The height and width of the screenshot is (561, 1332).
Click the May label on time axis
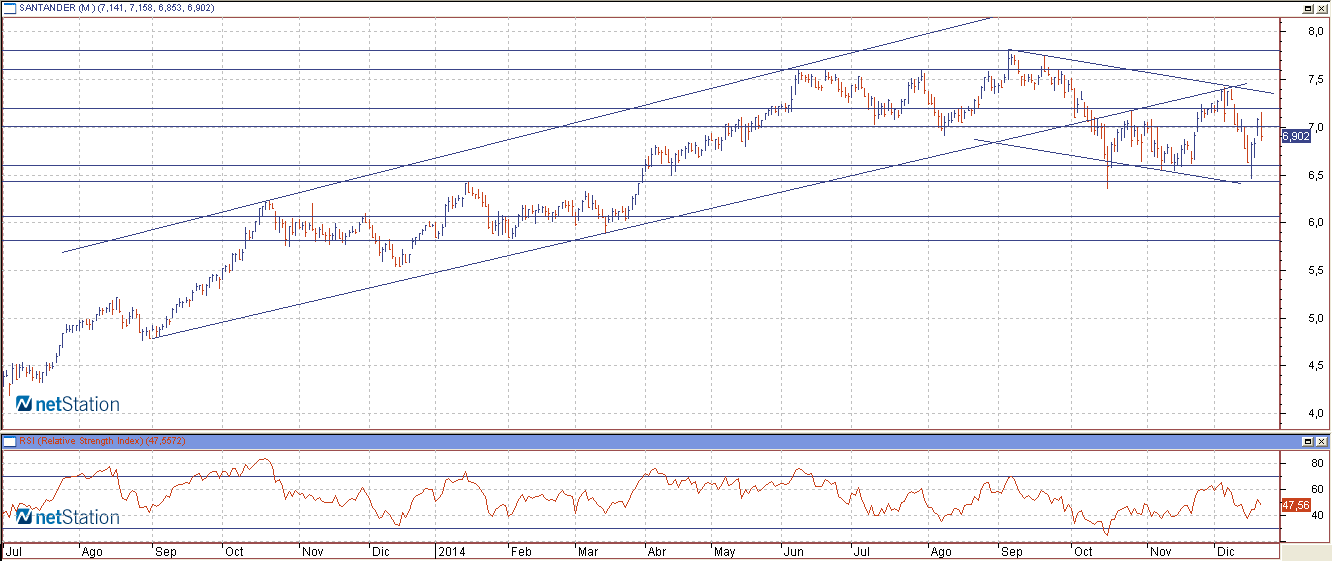point(723,551)
